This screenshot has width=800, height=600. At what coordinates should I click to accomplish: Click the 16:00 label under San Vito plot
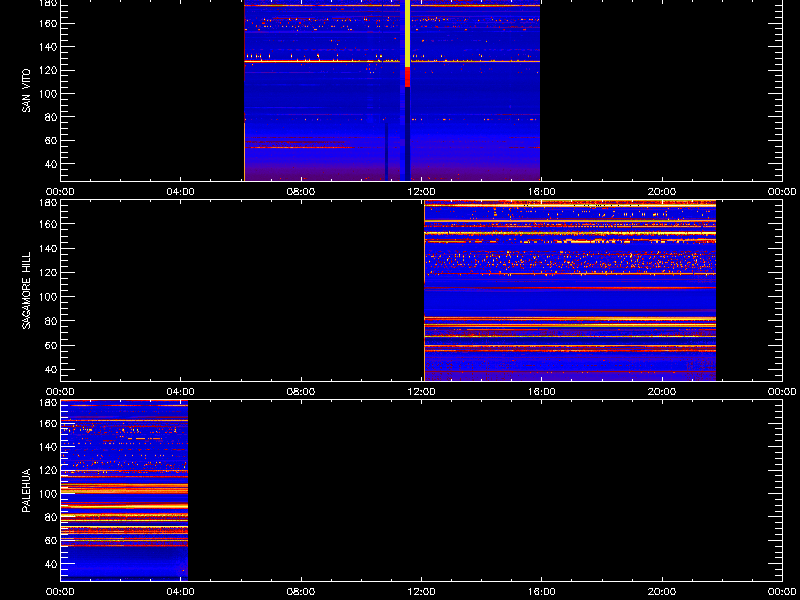point(542,192)
